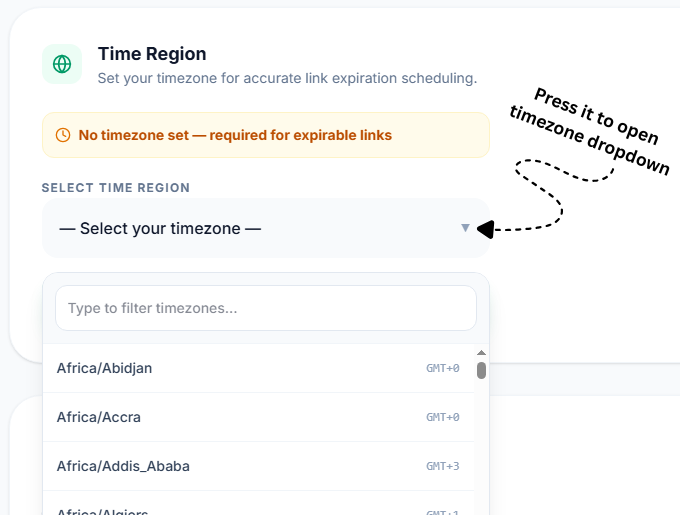Click the GMT+0 label next to Africa/Accra
The height and width of the screenshot is (515, 680).
(x=443, y=417)
